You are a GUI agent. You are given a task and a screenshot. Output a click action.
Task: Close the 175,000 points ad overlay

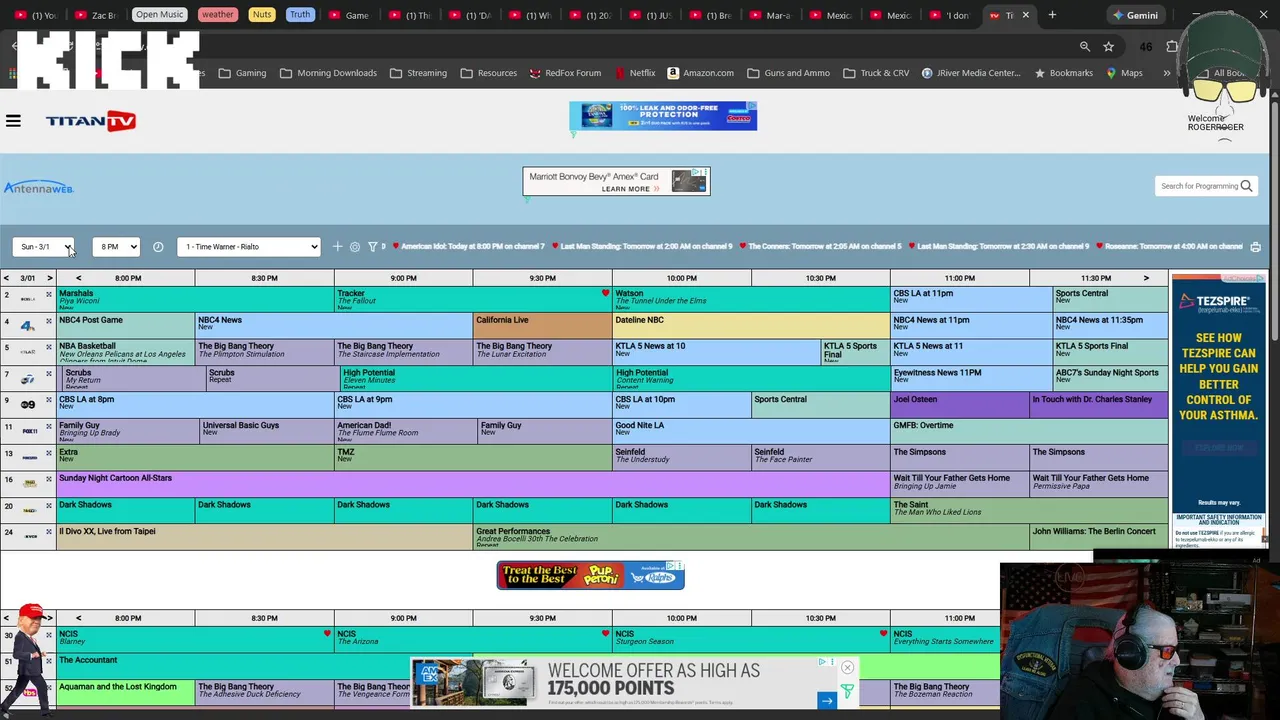(847, 668)
